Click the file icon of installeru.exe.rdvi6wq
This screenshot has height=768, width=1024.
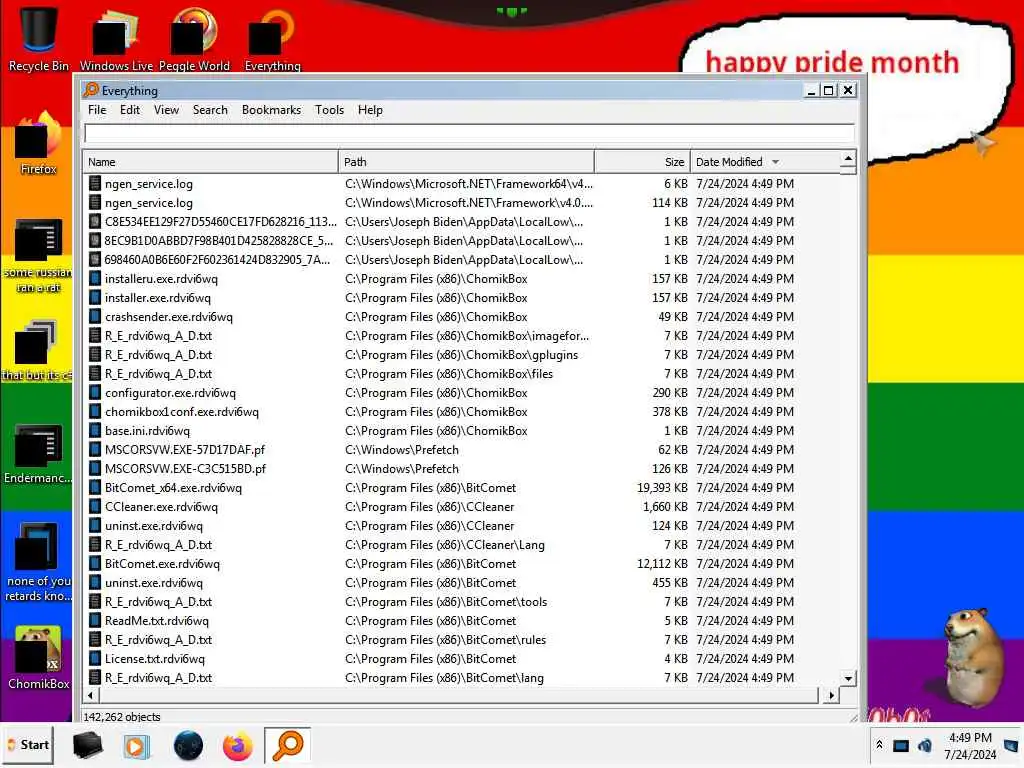pos(95,279)
